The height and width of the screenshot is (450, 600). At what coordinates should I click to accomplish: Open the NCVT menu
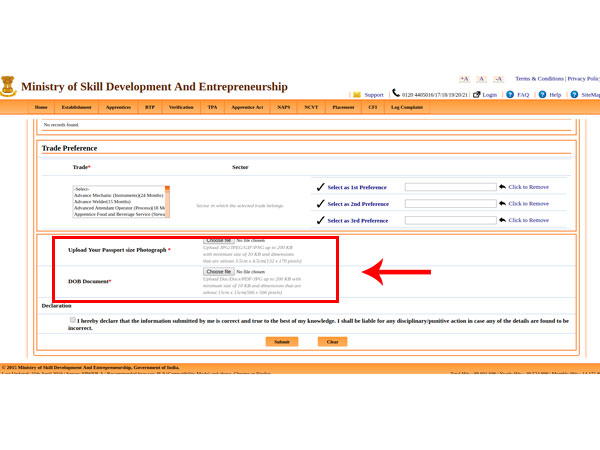[x=311, y=107]
